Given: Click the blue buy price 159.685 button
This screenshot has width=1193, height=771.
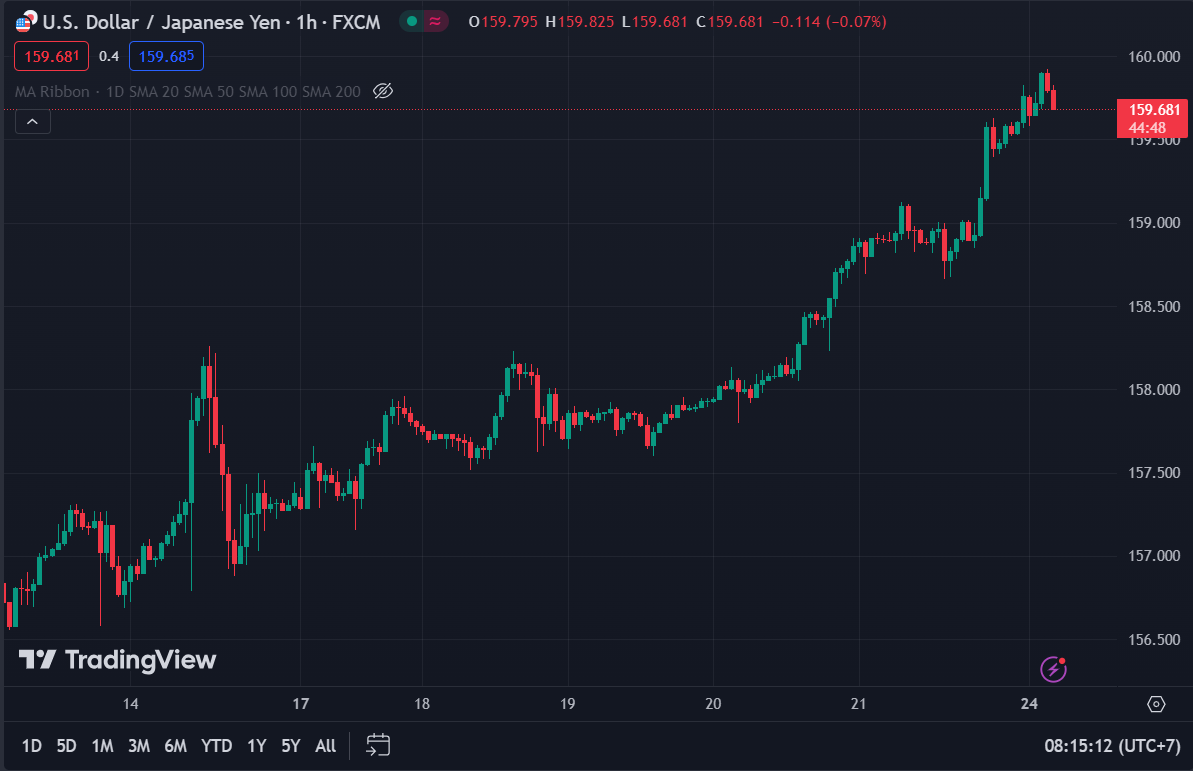Looking at the screenshot, I should point(166,56).
